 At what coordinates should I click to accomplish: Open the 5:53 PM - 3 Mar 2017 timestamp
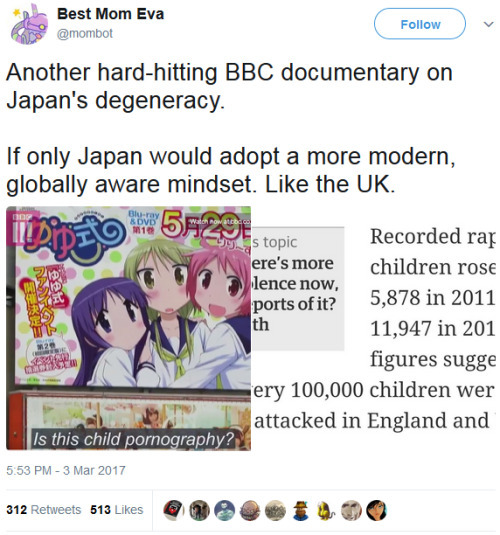66,471
